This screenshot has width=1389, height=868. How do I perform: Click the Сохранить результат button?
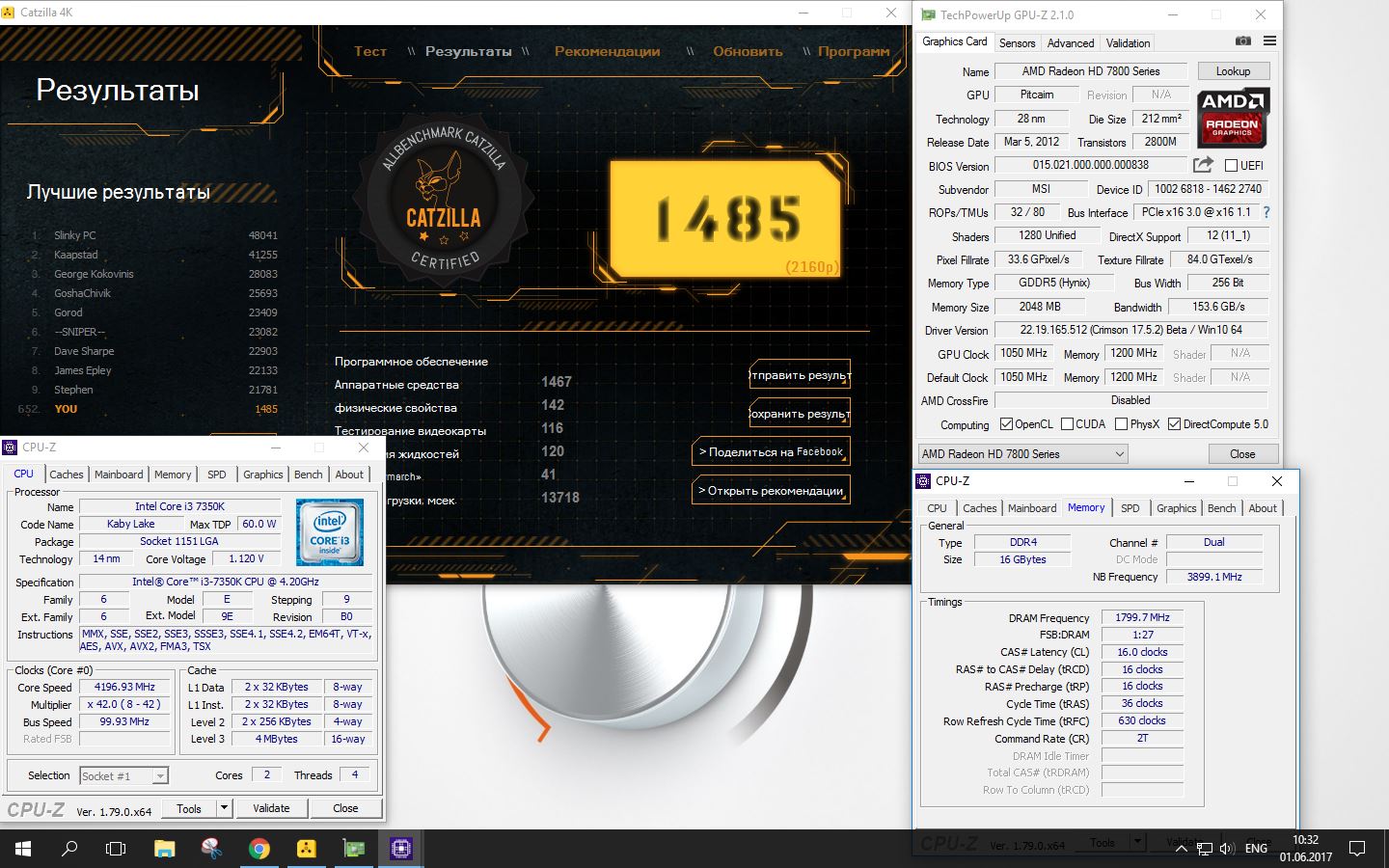pyautogui.click(x=800, y=414)
